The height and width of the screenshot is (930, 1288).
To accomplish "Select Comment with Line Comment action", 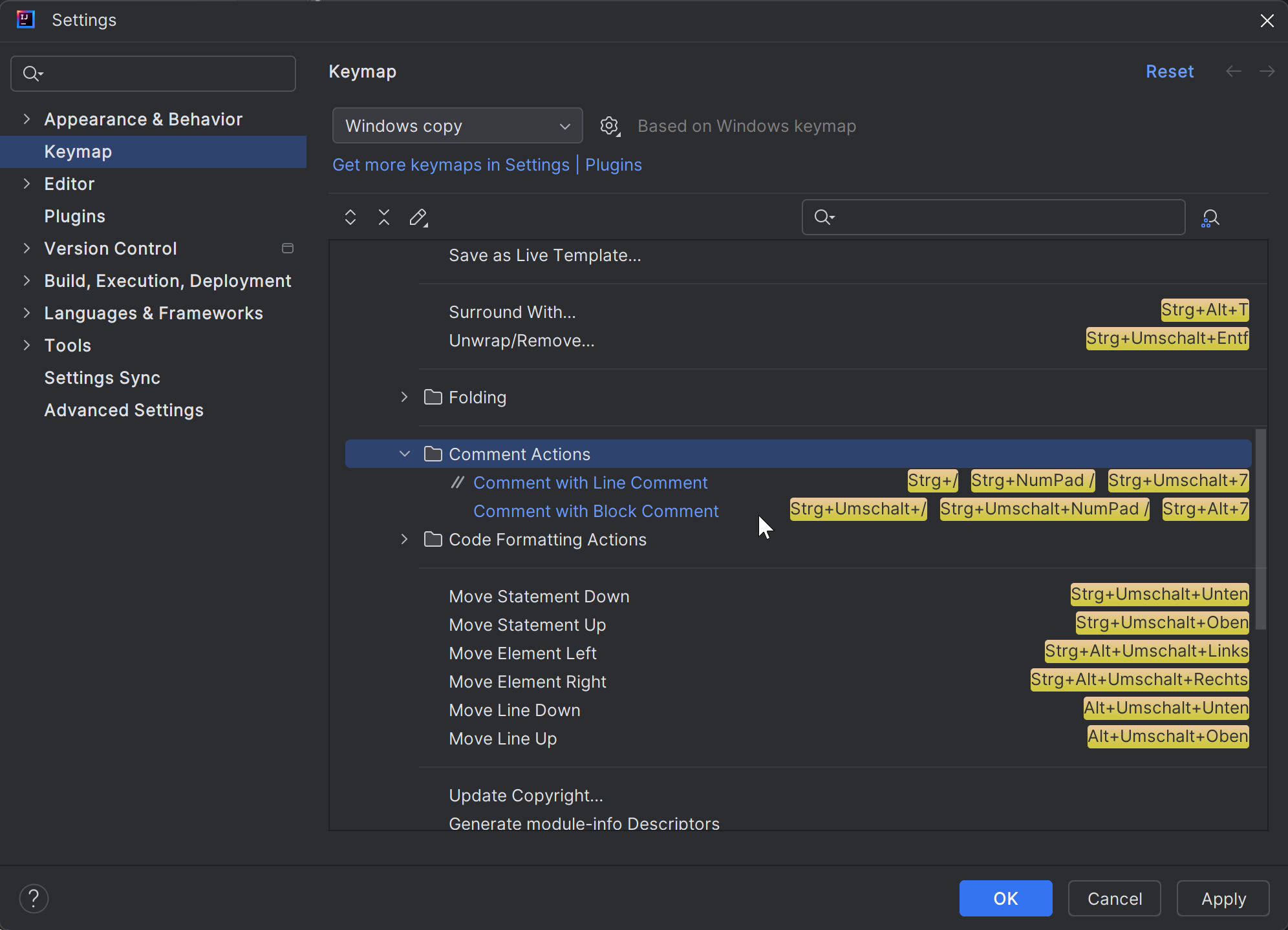I will tap(591, 482).
